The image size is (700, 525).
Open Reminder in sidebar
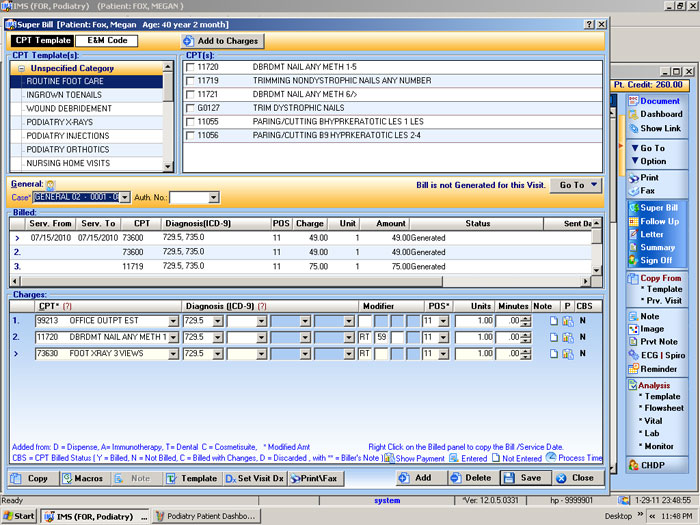tap(653, 369)
